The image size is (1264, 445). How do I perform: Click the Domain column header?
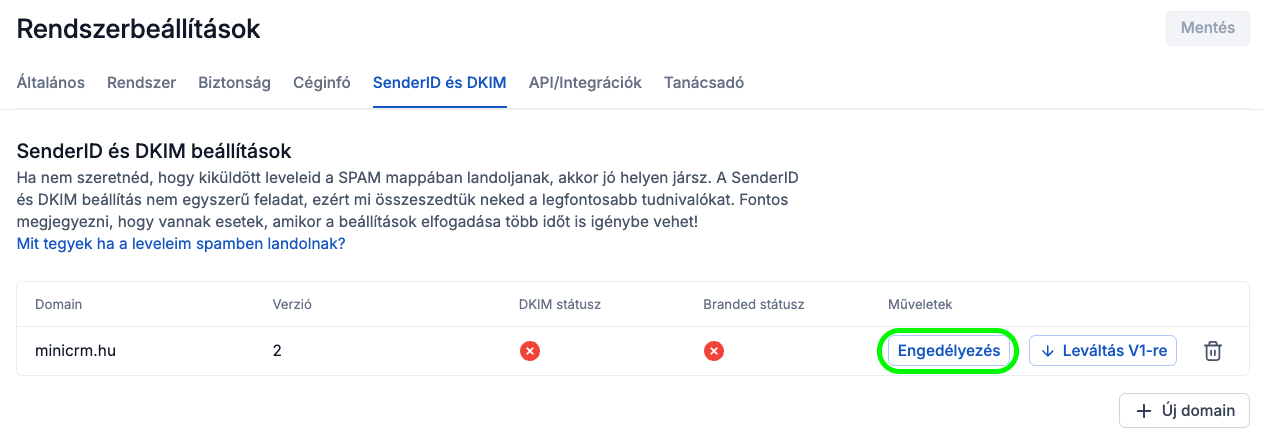click(x=58, y=304)
